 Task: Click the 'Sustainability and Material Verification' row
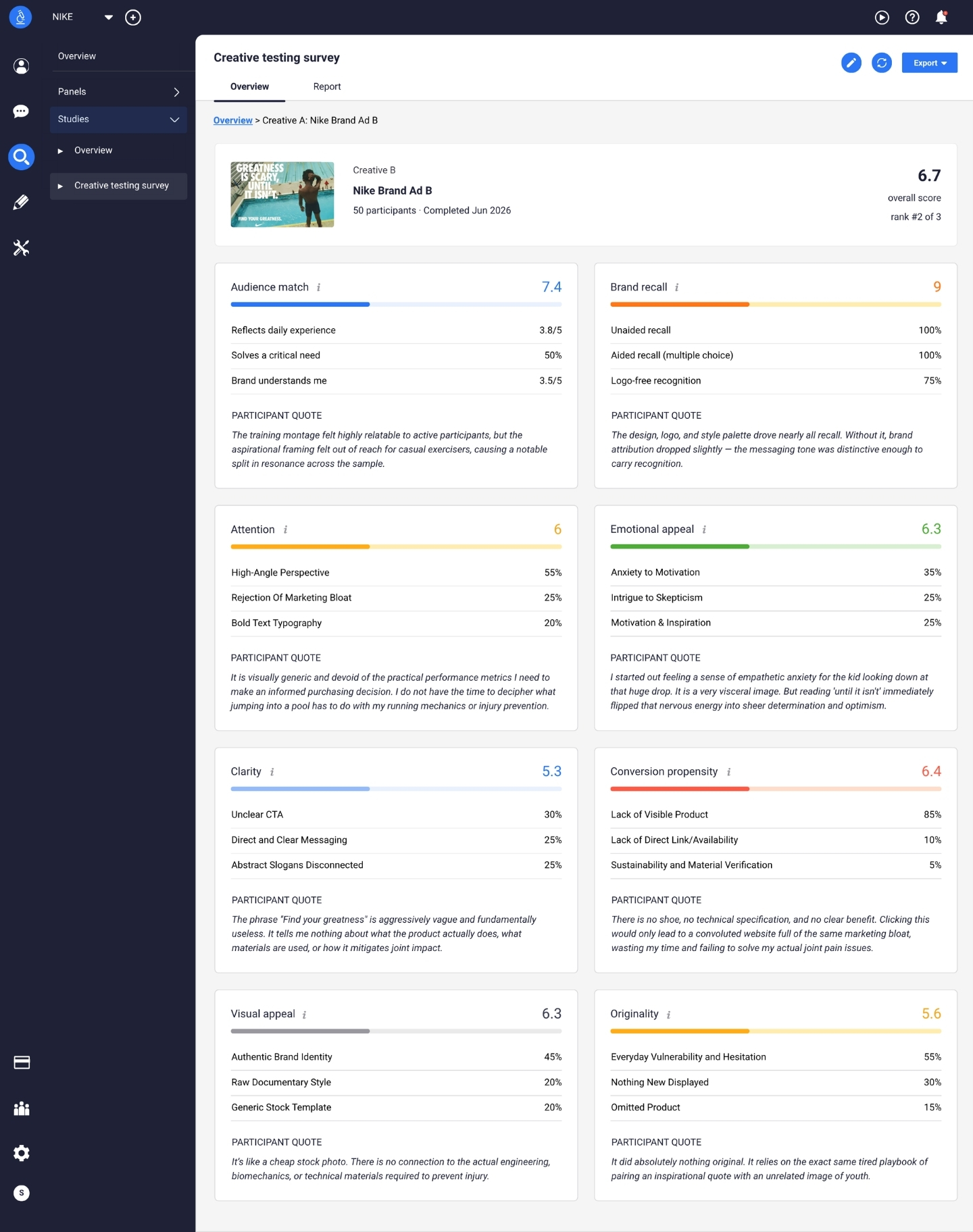pyautogui.click(x=776, y=865)
